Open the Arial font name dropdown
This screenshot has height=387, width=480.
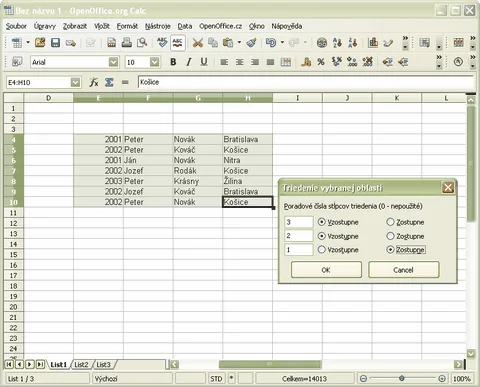(x=113, y=62)
